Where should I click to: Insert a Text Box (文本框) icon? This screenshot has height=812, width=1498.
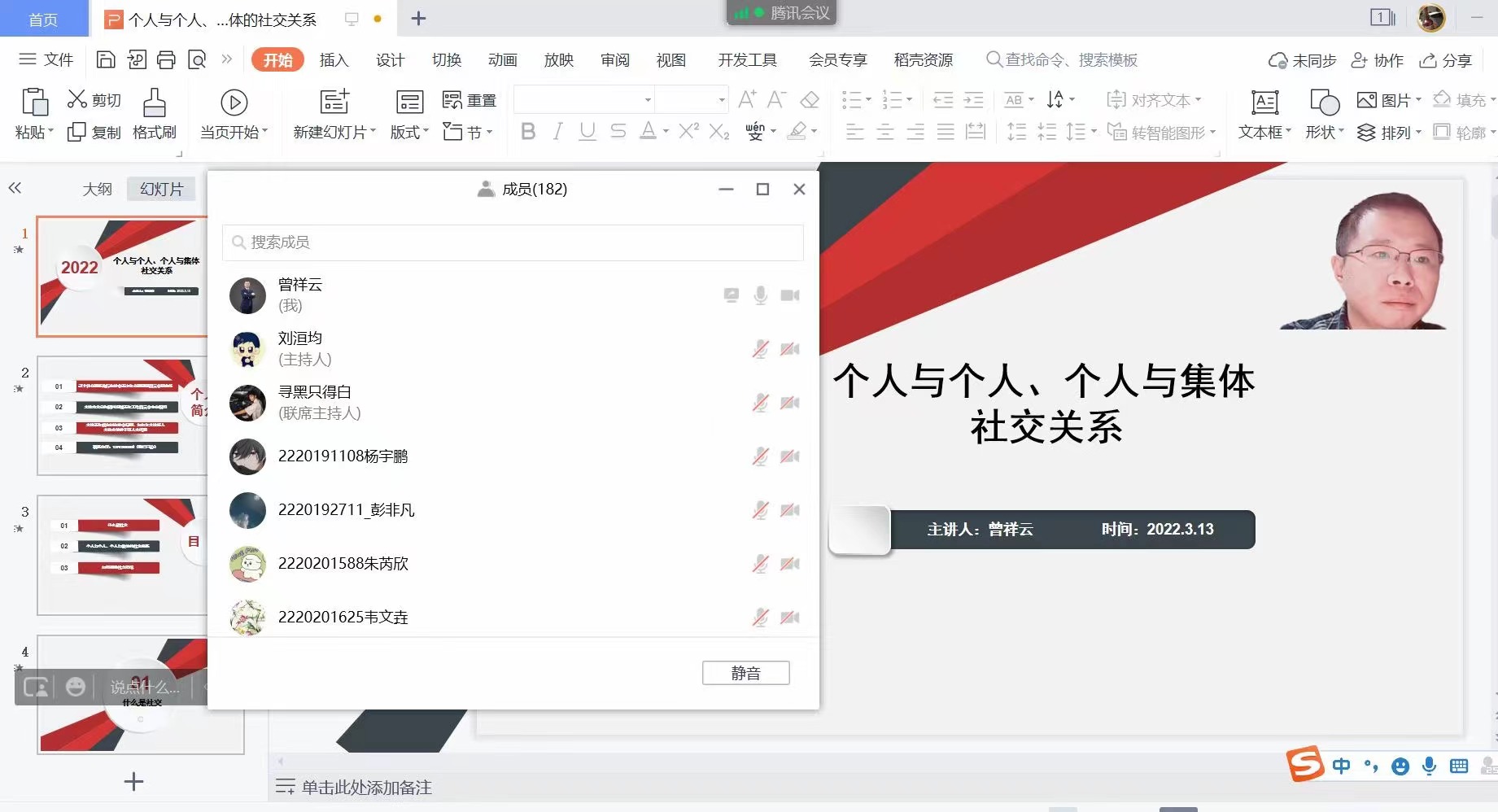[x=1264, y=103]
